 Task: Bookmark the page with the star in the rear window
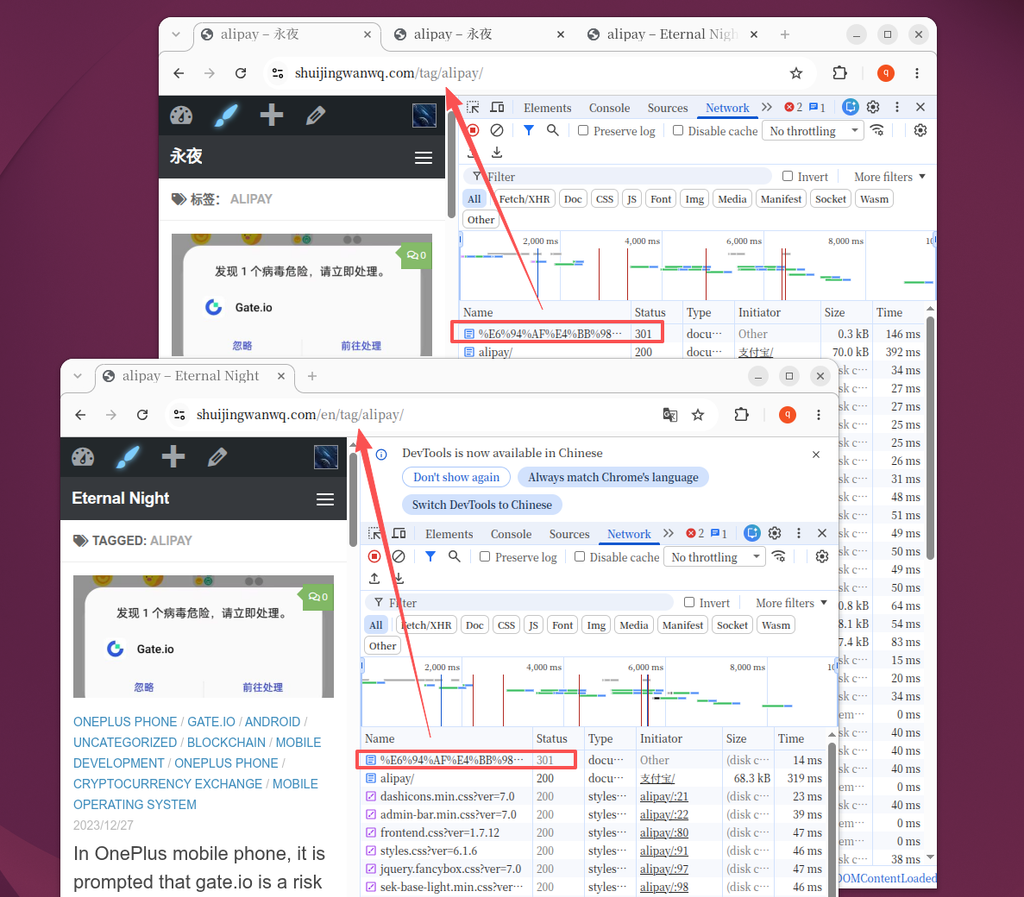click(x=796, y=73)
